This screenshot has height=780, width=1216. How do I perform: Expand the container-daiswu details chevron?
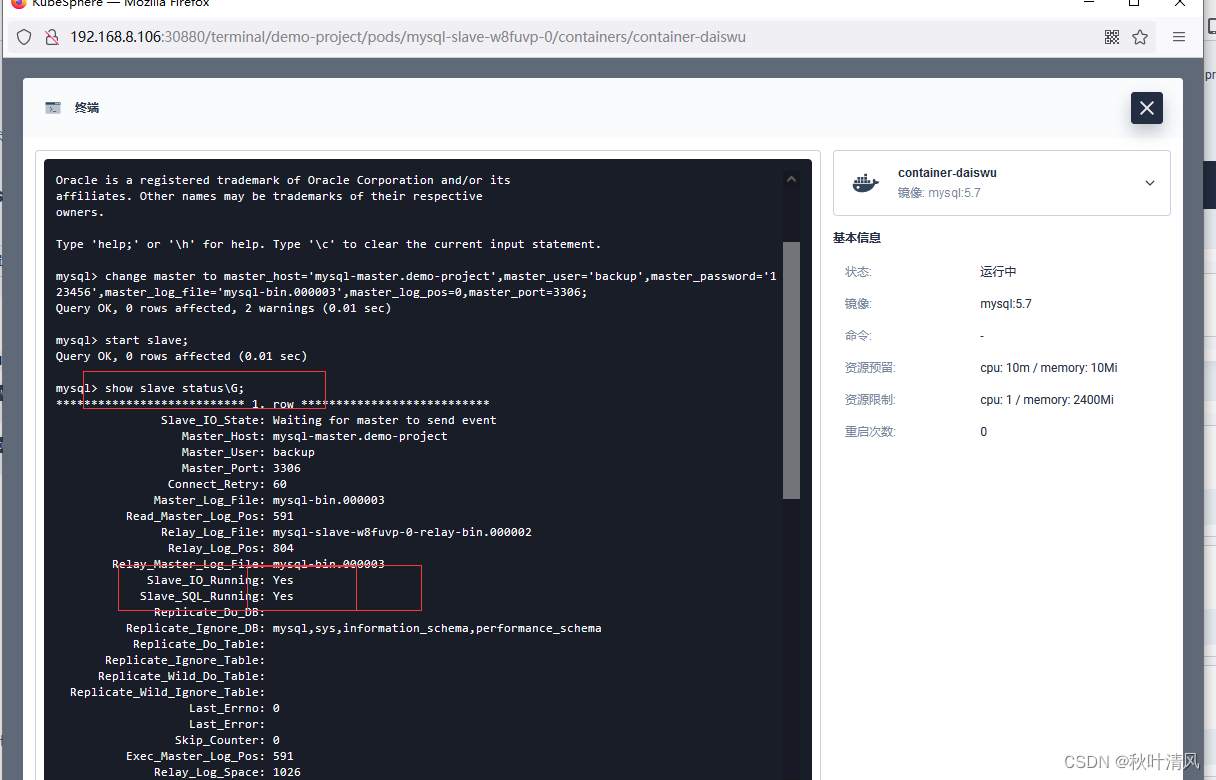coord(1148,182)
